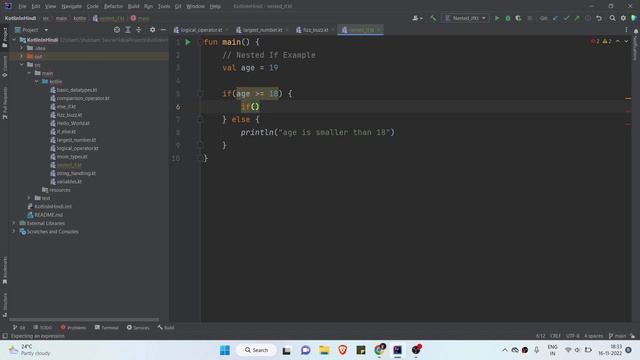Start the Debug bug icon
The image size is (640, 360).
508,18
